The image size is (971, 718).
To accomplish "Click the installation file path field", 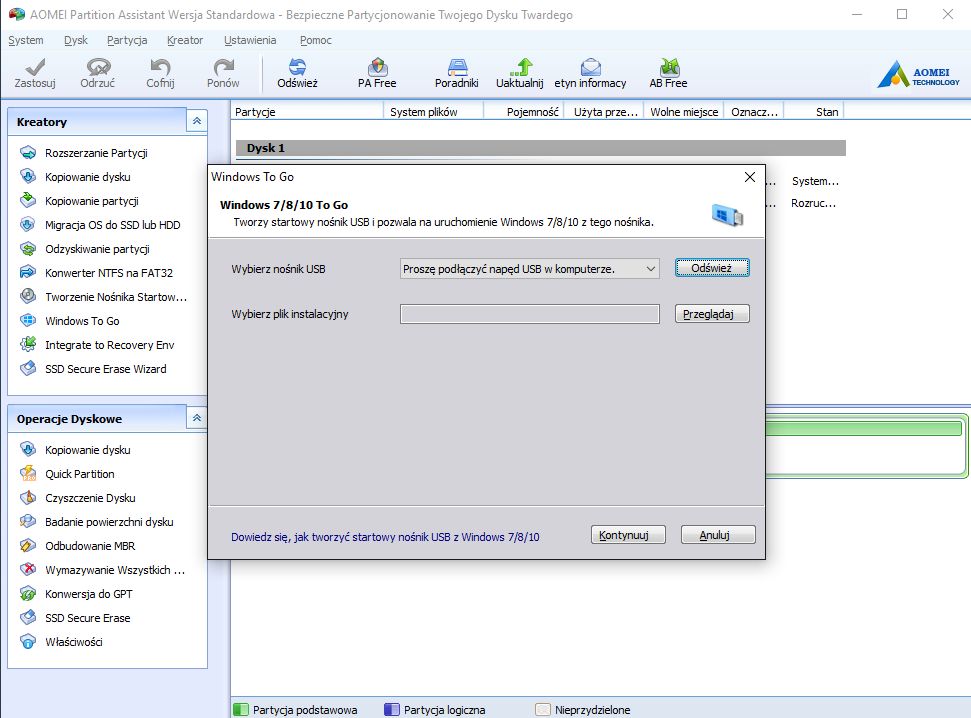I will tap(529, 314).
